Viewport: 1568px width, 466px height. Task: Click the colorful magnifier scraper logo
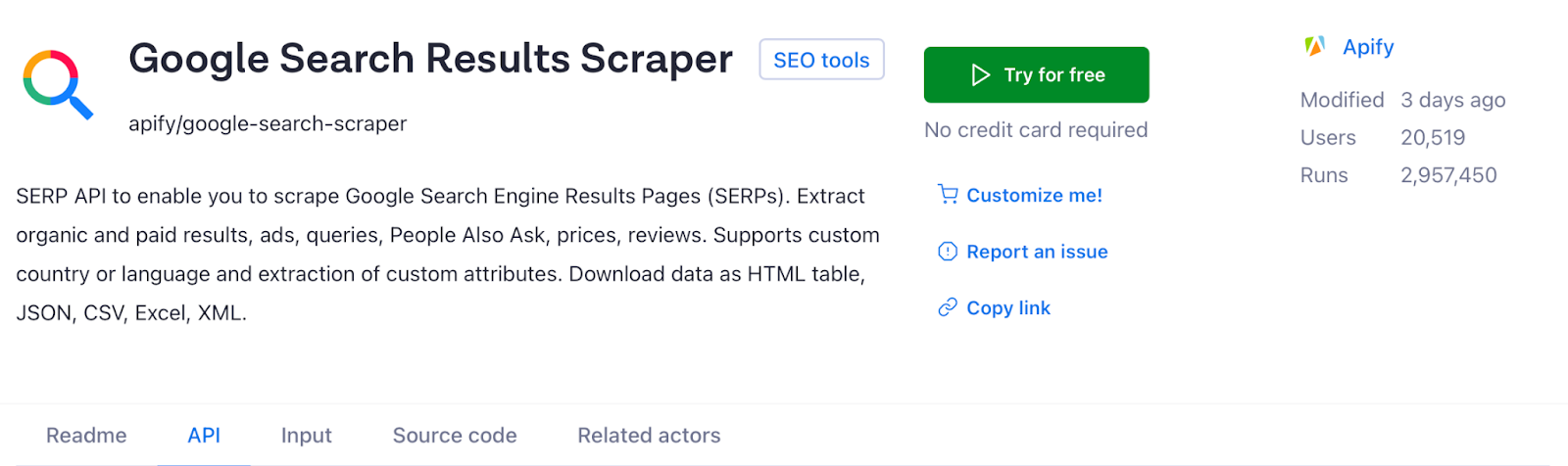pyautogui.click(x=57, y=84)
